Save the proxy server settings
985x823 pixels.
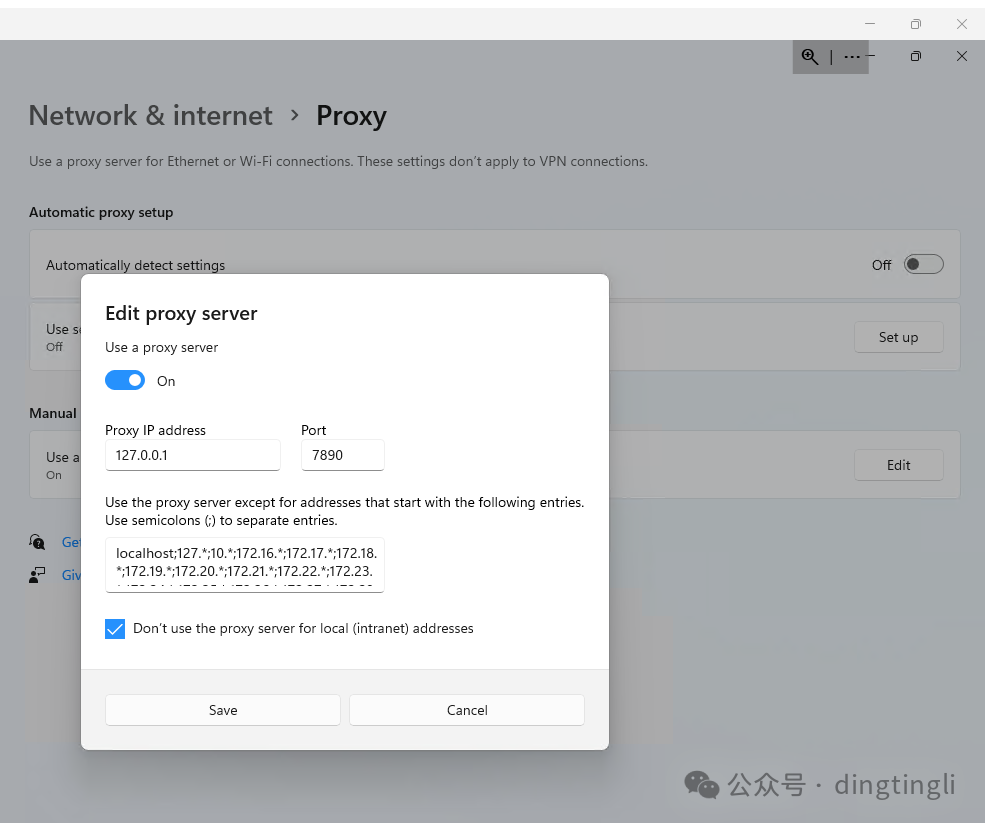[x=222, y=709]
